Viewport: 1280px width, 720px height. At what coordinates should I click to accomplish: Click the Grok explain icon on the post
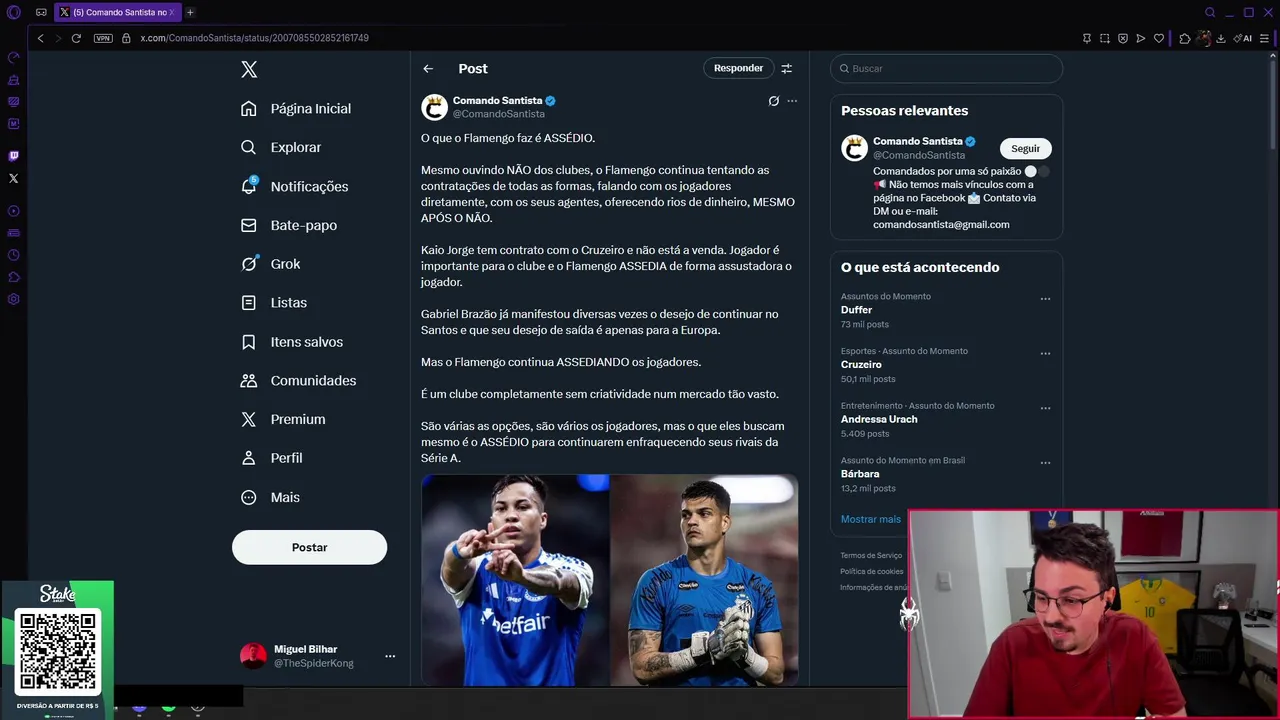(x=773, y=101)
